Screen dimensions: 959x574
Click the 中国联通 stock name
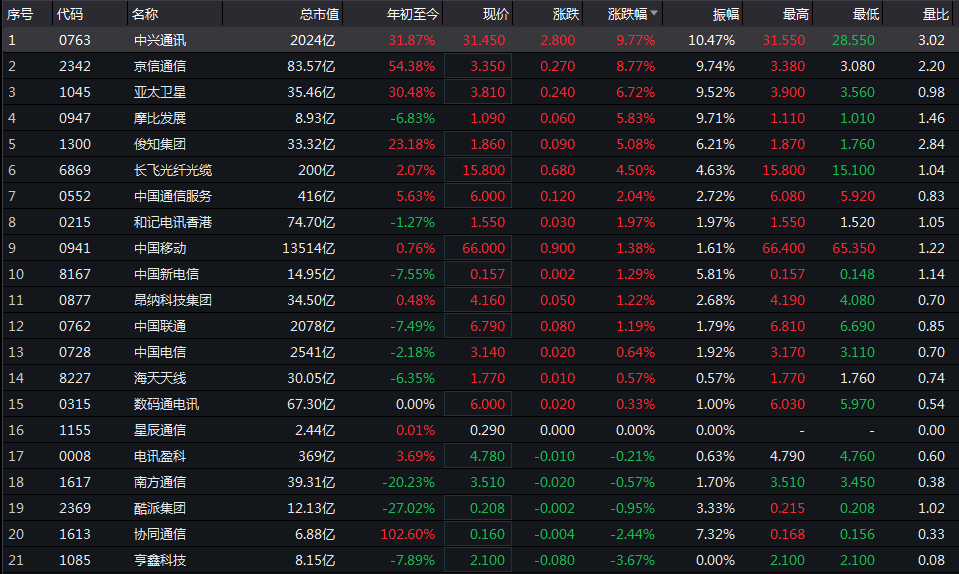pyautogui.click(x=160, y=326)
